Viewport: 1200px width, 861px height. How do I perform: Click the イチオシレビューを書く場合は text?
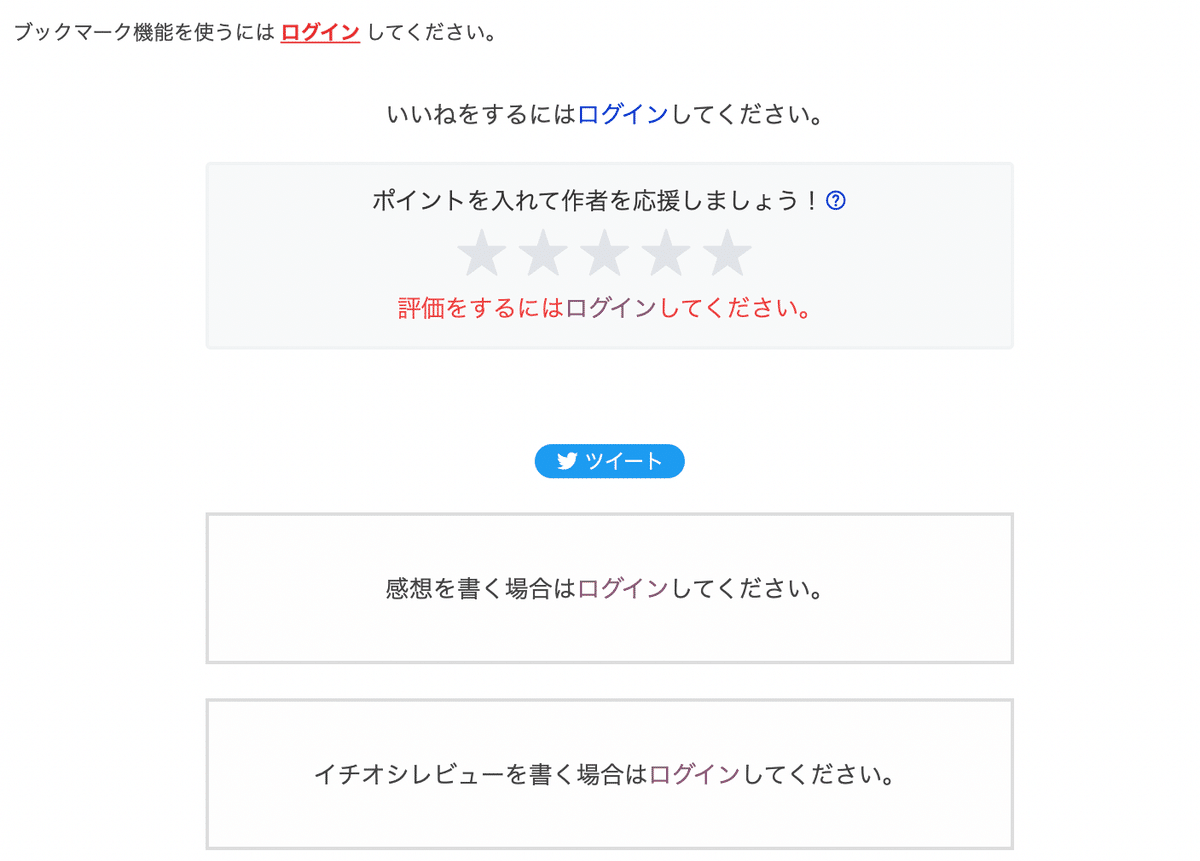coord(481,775)
